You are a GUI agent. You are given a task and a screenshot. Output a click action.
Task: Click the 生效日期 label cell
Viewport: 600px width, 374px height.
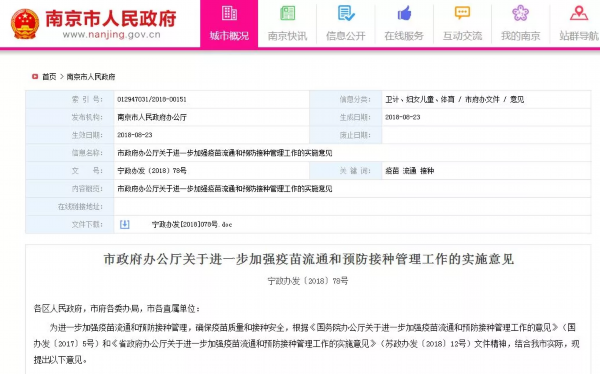(70, 135)
